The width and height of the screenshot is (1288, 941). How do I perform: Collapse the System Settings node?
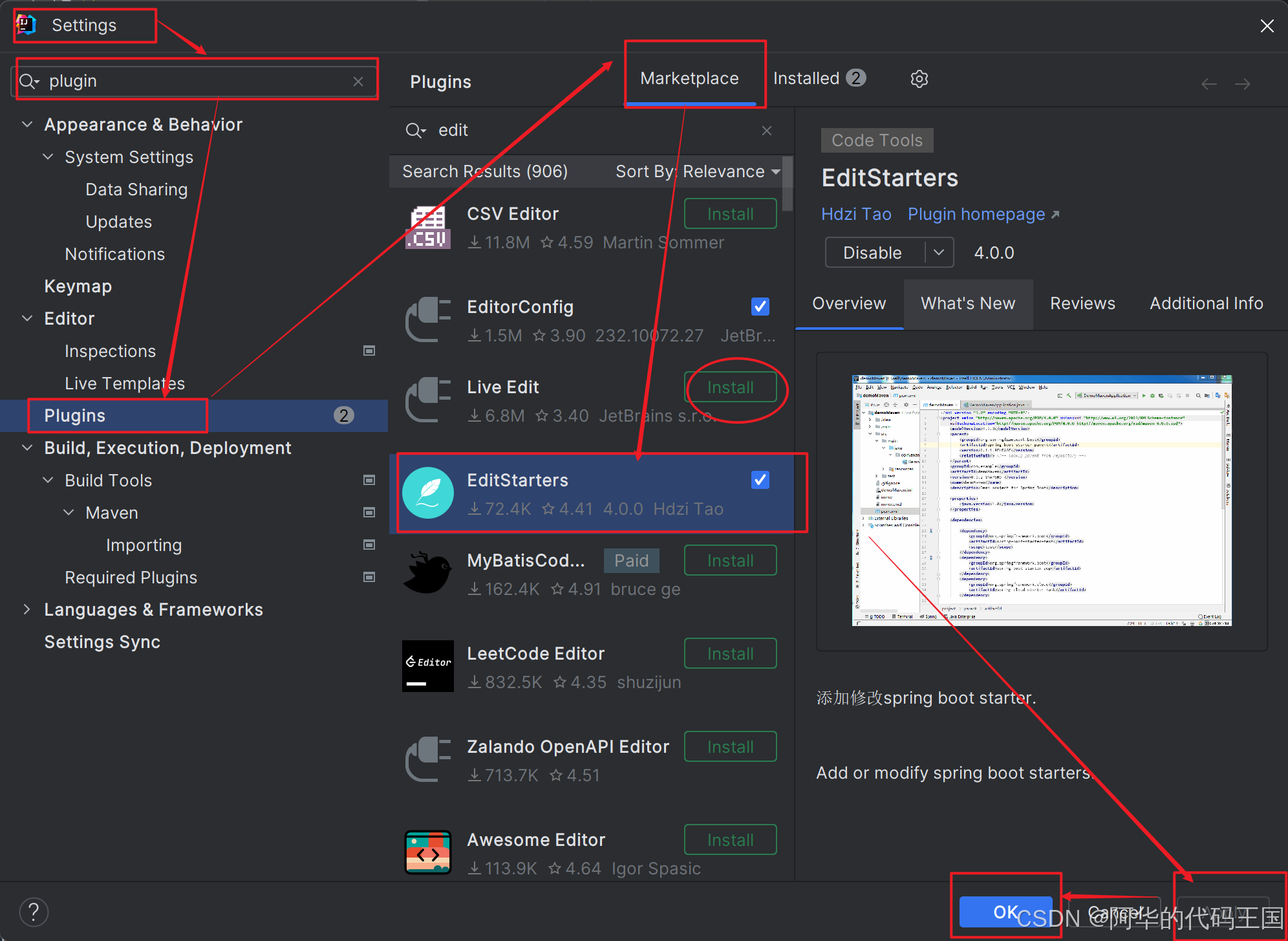pos(48,157)
